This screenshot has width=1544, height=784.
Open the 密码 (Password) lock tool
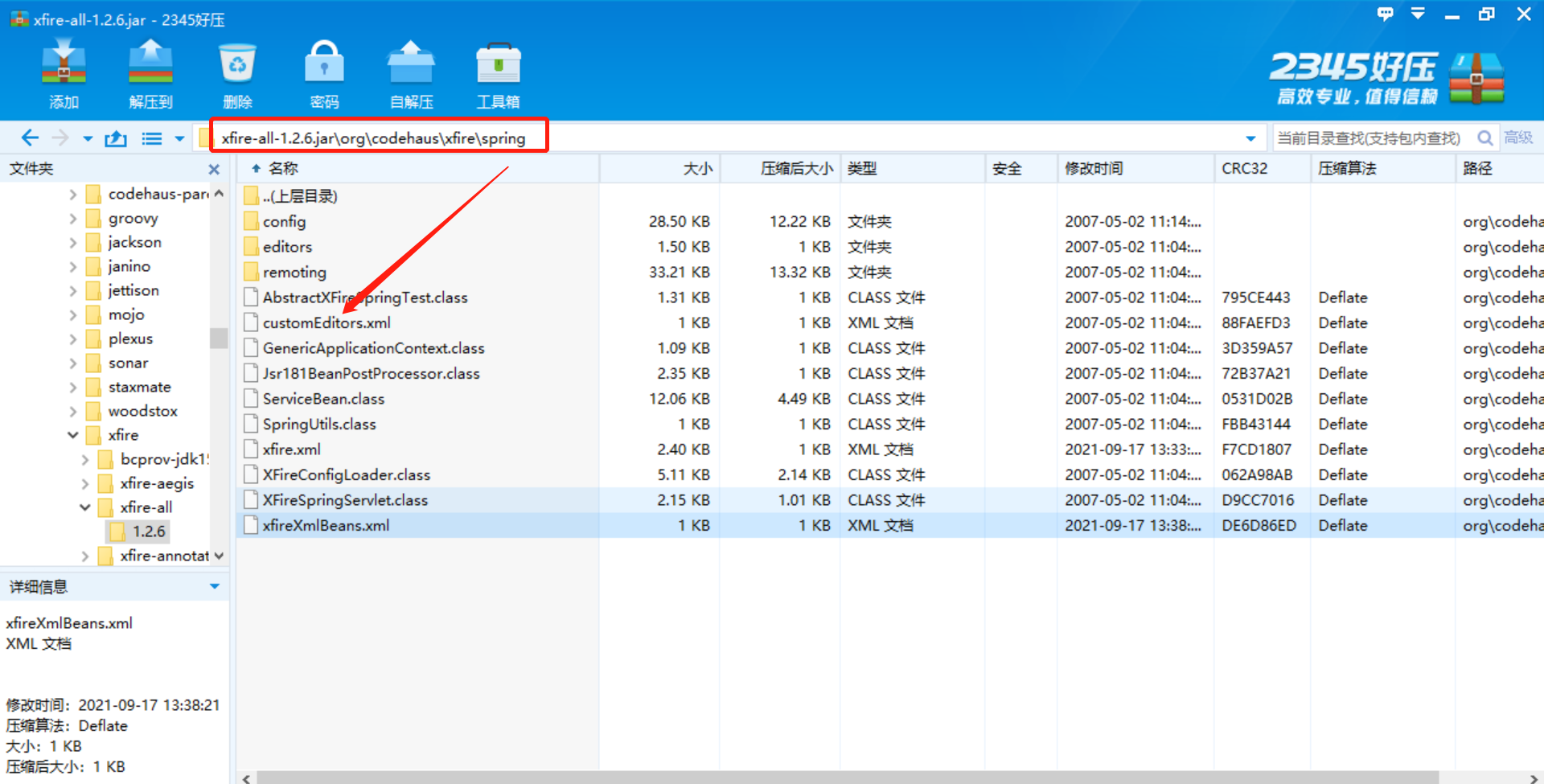point(324,74)
